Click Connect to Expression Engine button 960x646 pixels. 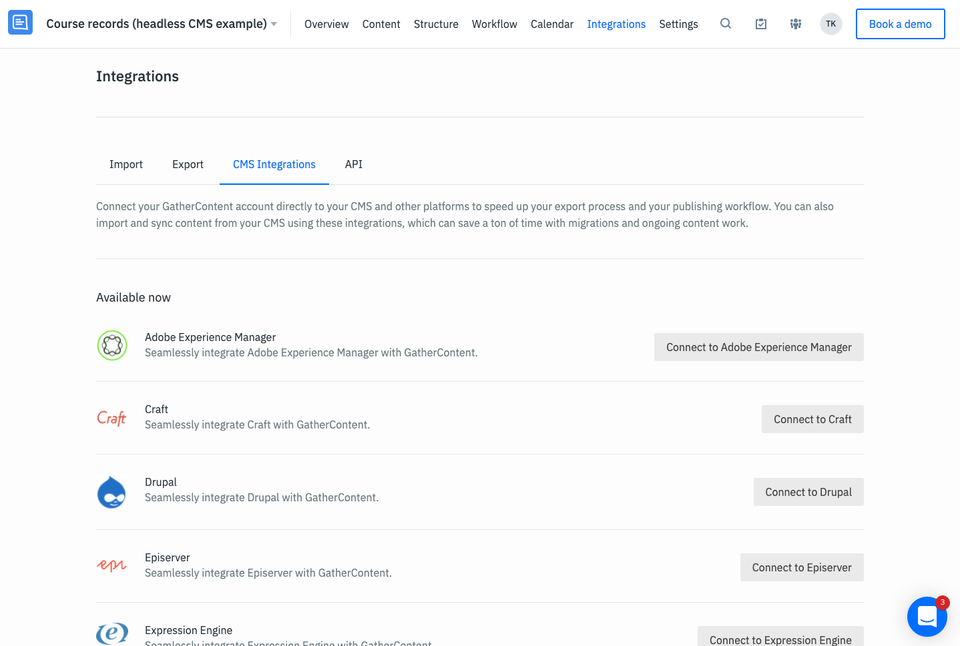pyautogui.click(x=780, y=637)
